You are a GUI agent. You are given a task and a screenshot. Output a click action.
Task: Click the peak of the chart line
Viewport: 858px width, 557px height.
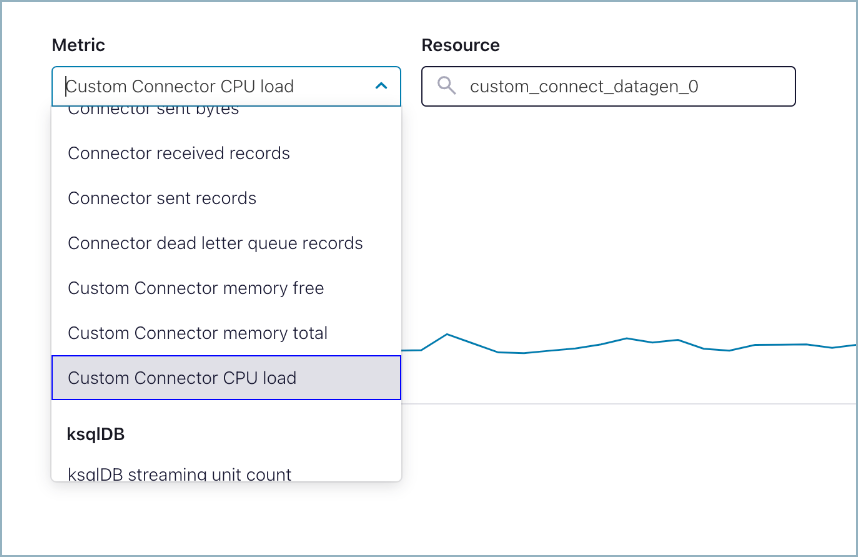point(447,334)
